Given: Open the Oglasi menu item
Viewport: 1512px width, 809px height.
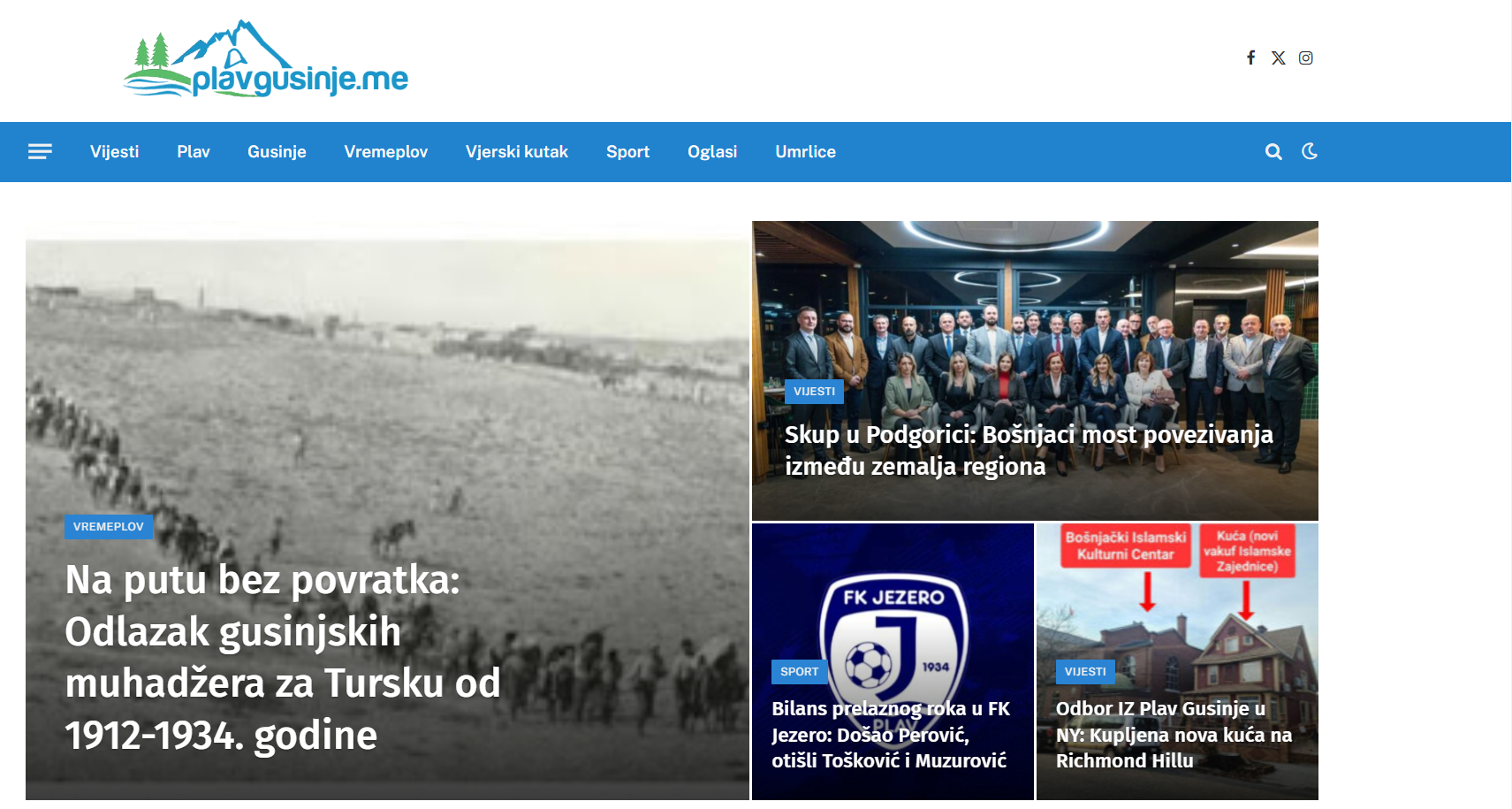Looking at the screenshot, I should click(712, 152).
